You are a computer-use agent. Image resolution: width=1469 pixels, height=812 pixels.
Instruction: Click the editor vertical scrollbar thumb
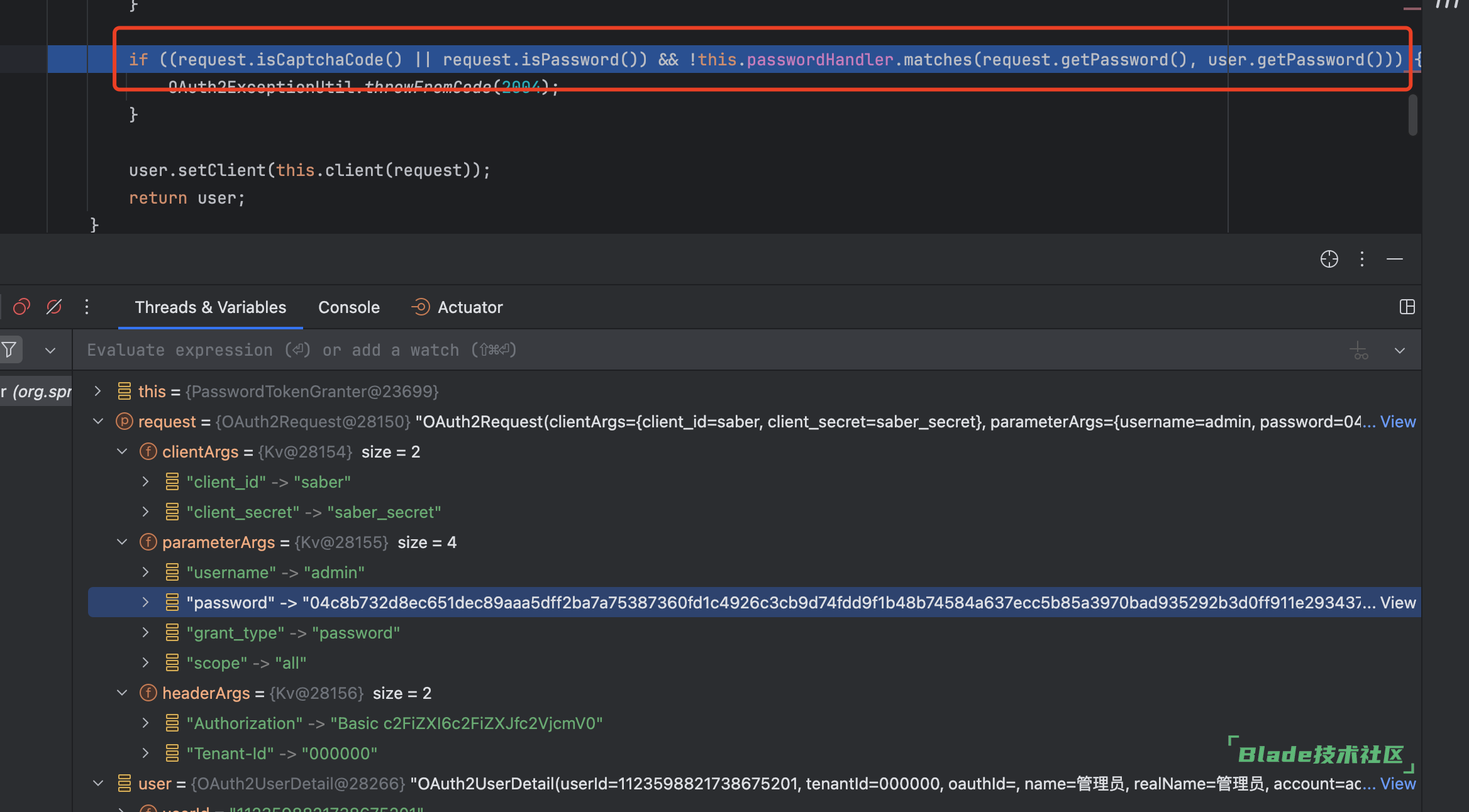1413,114
